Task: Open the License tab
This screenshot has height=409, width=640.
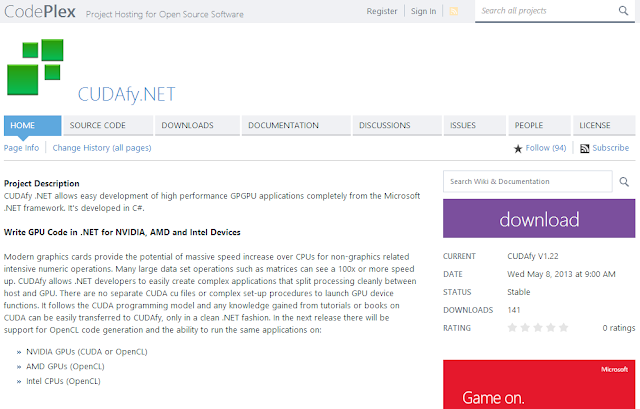Action: (595, 126)
